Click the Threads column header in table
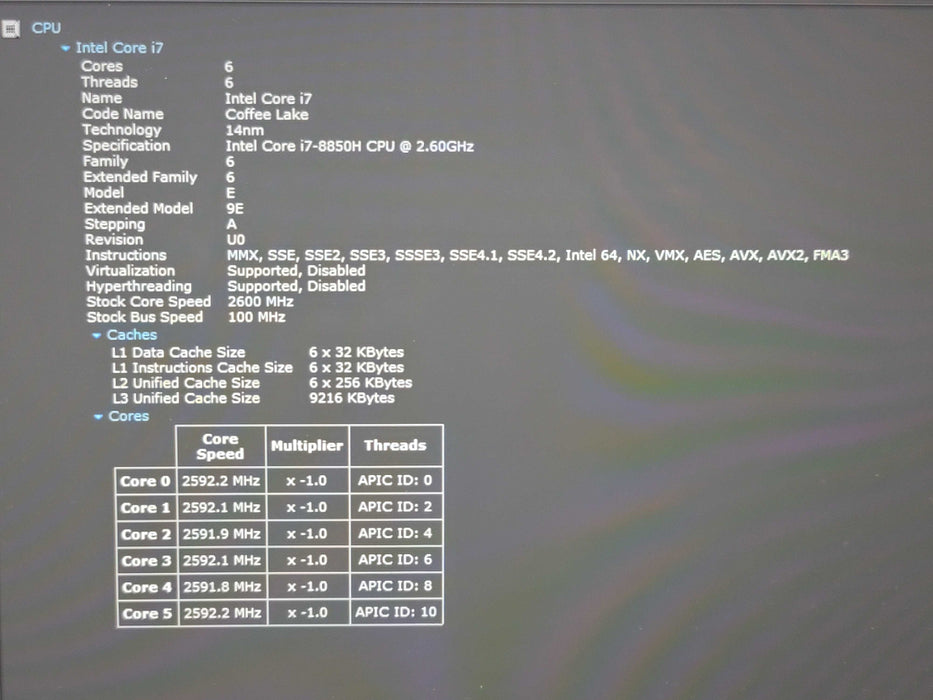This screenshot has width=933, height=700. 396,445
